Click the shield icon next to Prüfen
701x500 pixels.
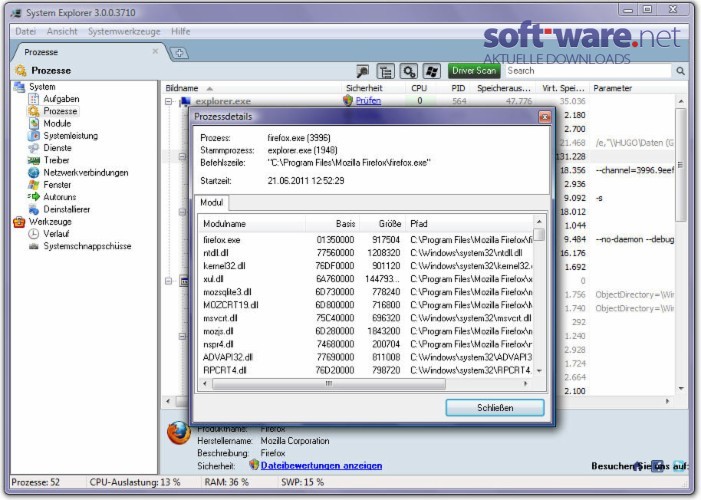point(348,101)
